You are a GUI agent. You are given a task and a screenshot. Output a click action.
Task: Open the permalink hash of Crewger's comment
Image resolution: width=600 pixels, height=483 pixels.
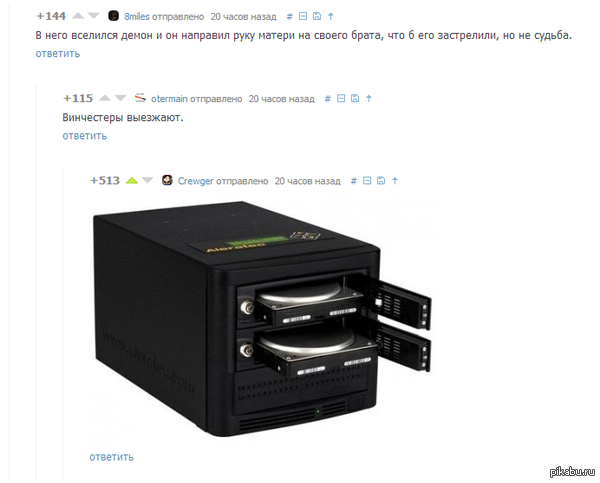point(354,181)
